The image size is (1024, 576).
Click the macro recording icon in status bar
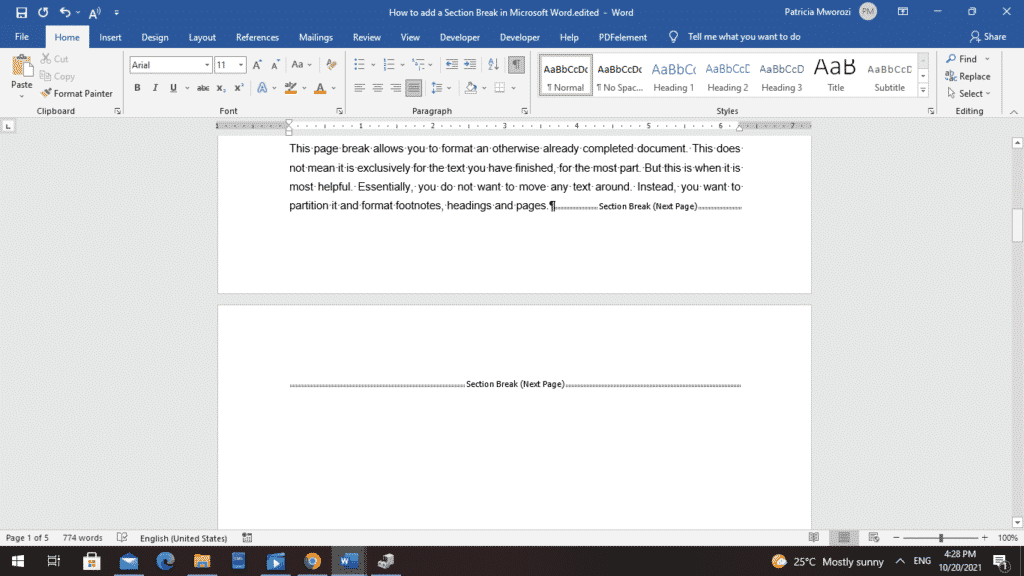click(247, 537)
